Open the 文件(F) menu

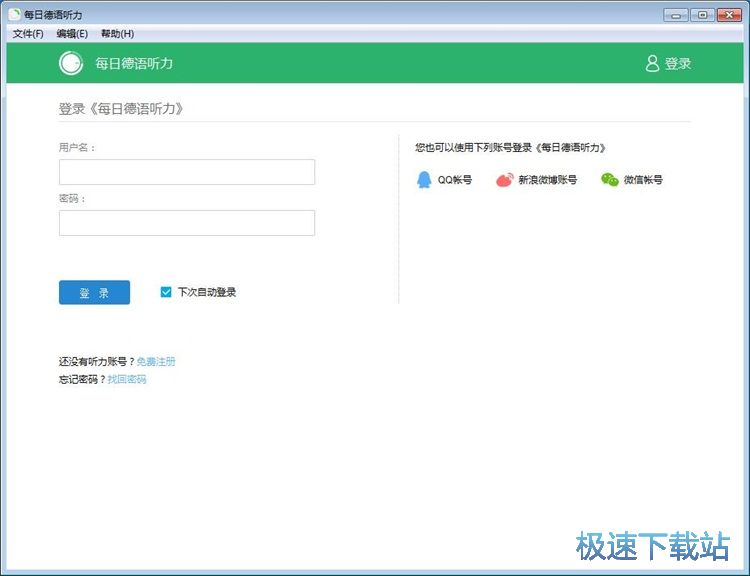point(28,34)
